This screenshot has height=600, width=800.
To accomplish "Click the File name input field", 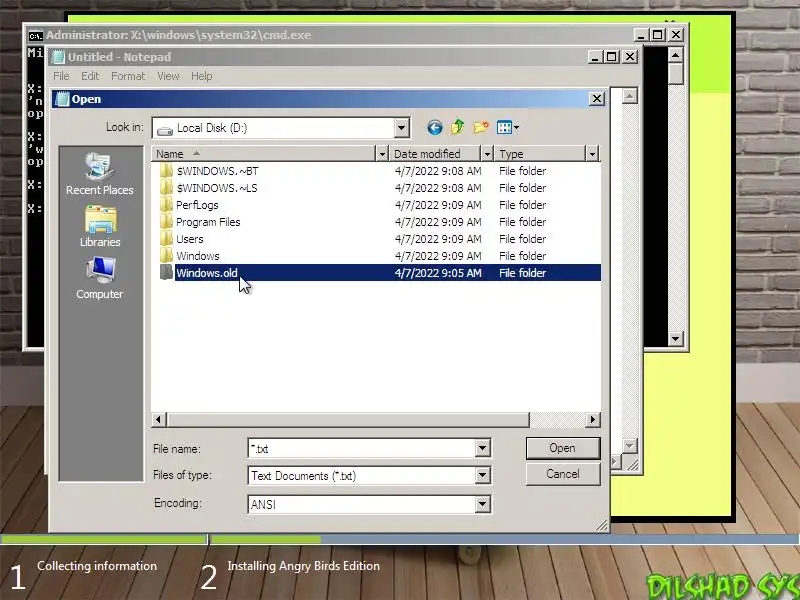I will pyautogui.click(x=362, y=448).
